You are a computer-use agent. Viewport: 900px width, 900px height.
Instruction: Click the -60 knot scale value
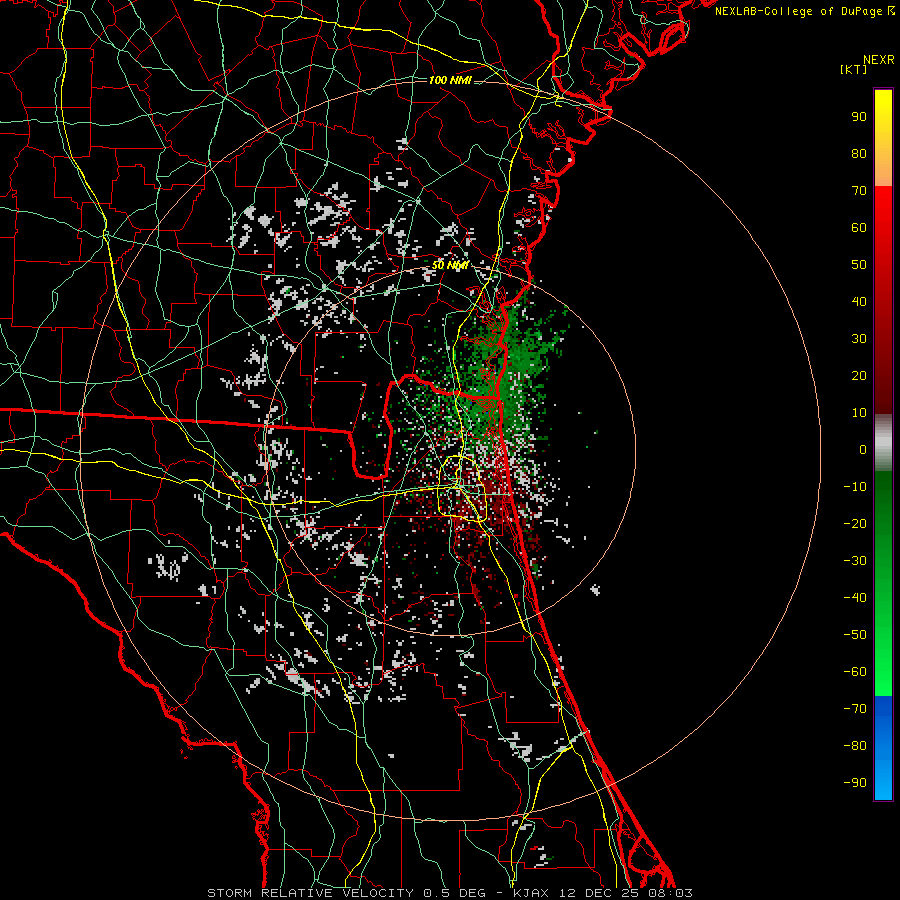point(855,672)
